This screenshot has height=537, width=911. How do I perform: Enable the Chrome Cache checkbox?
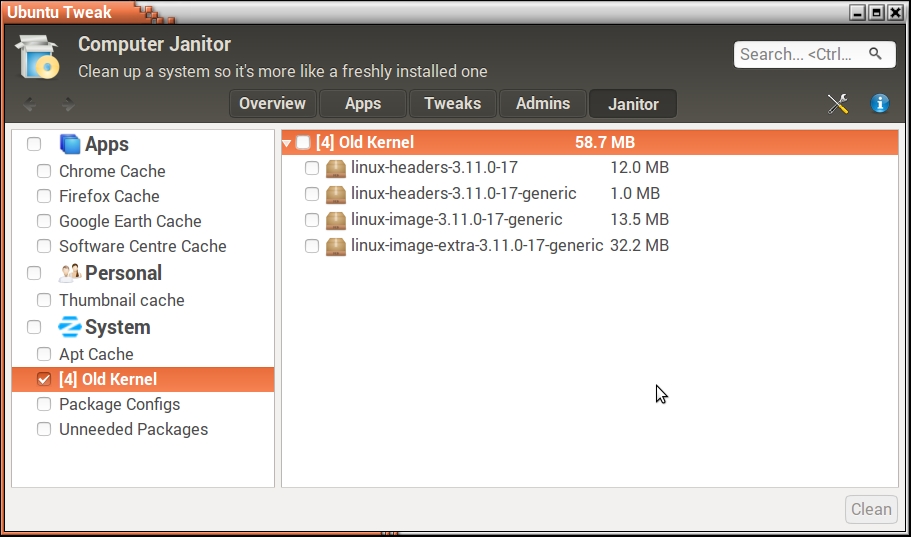pyautogui.click(x=44, y=171)
